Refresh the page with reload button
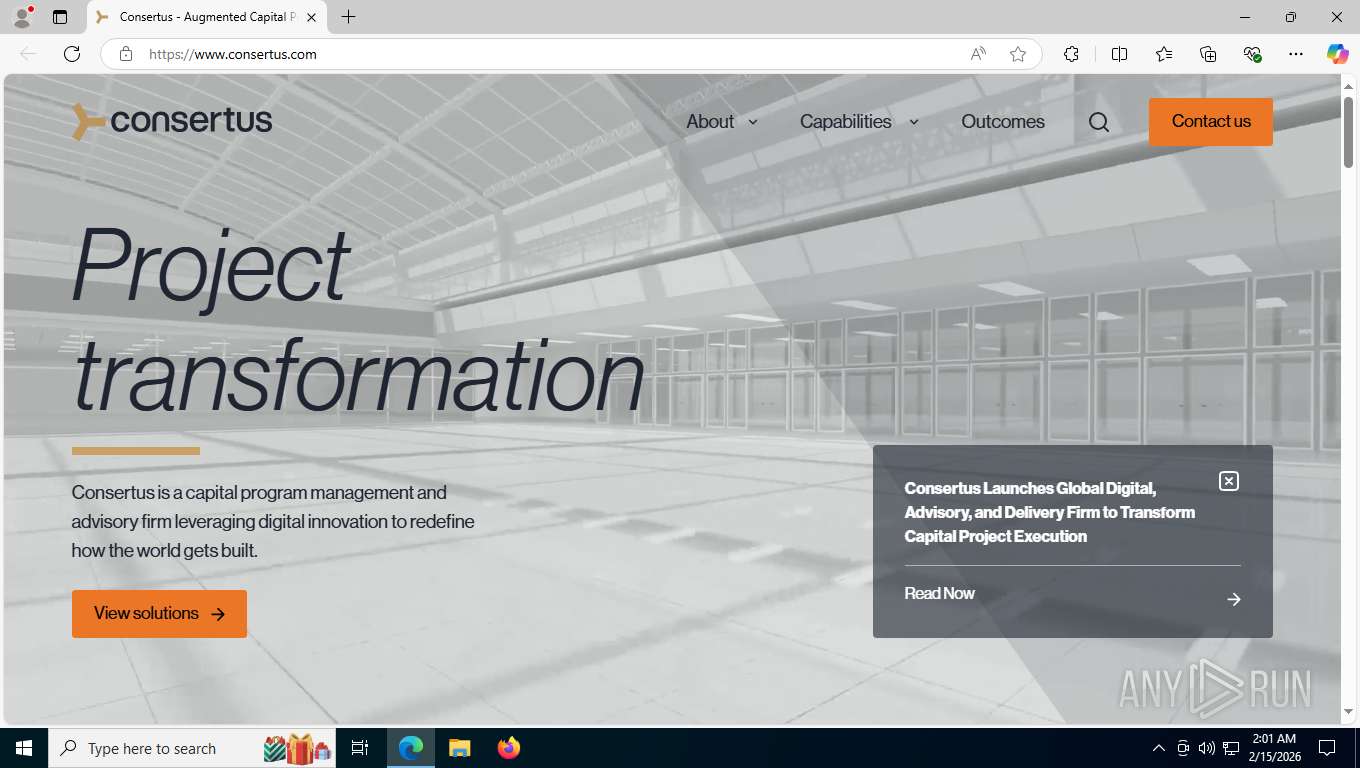 click(72, 54)
